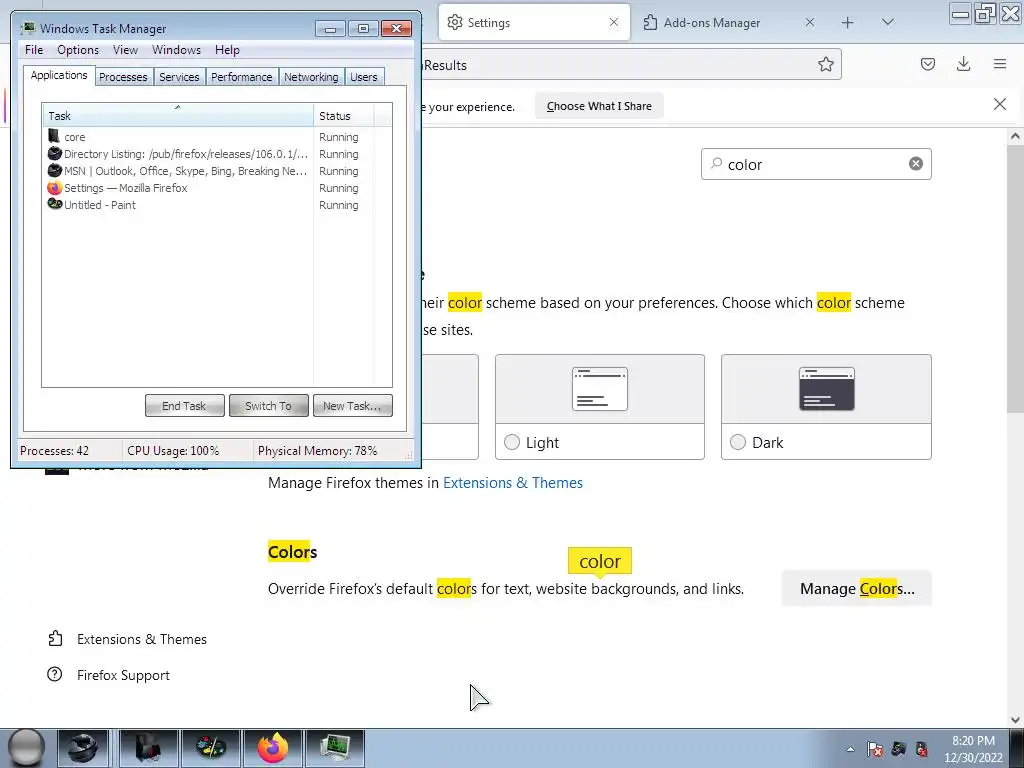Switch to the Performance tab
The height and width of the screenshot is (768, 1024).
(242, 76)
